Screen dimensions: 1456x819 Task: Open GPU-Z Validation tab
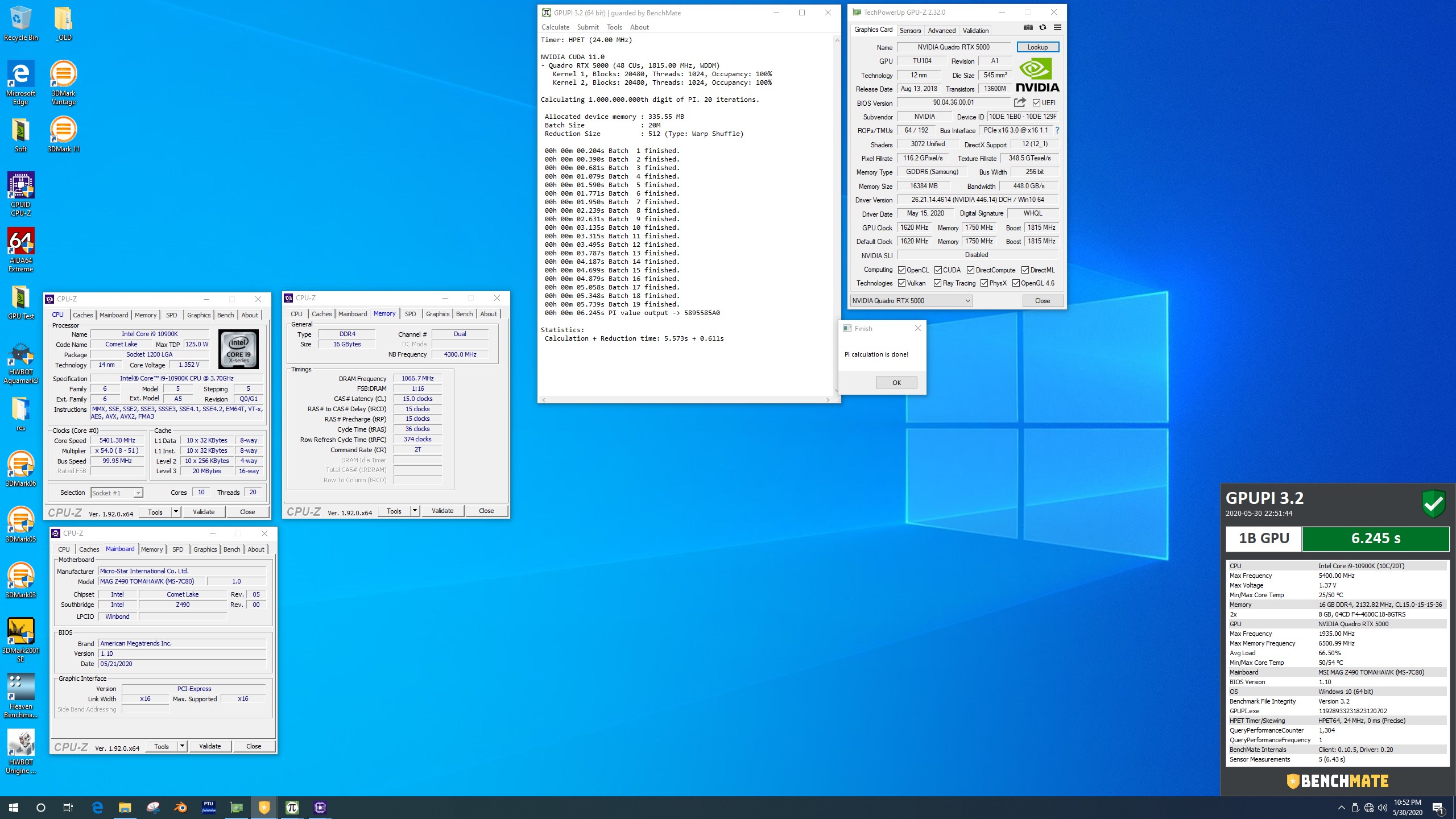975,31
